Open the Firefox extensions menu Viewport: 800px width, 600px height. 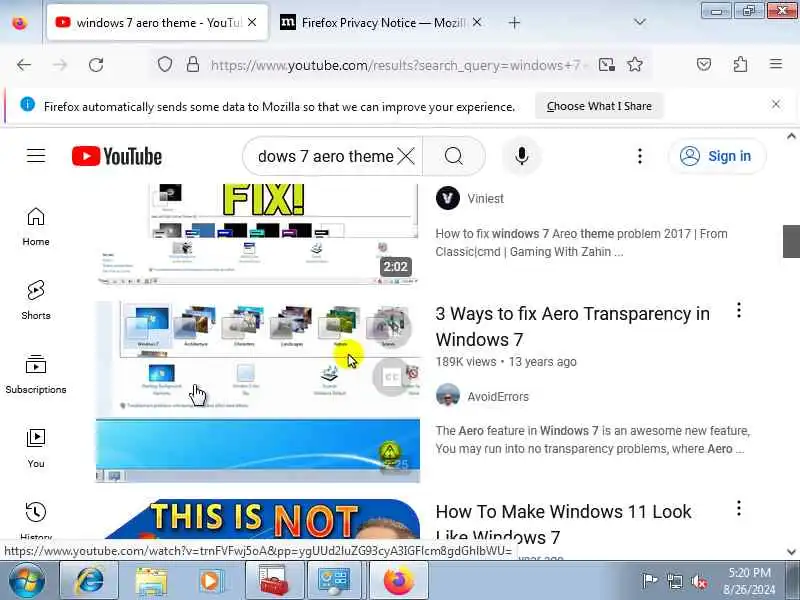point(740,64)
